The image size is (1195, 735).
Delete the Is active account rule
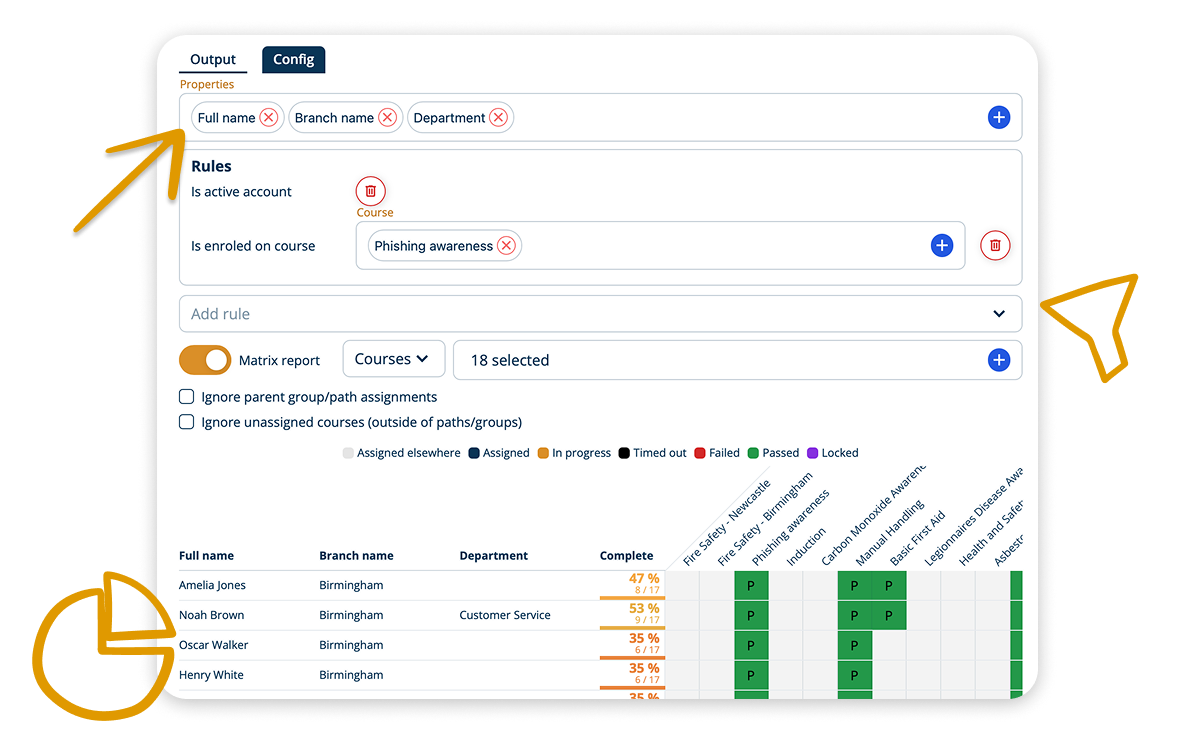(x=370, y=191)
